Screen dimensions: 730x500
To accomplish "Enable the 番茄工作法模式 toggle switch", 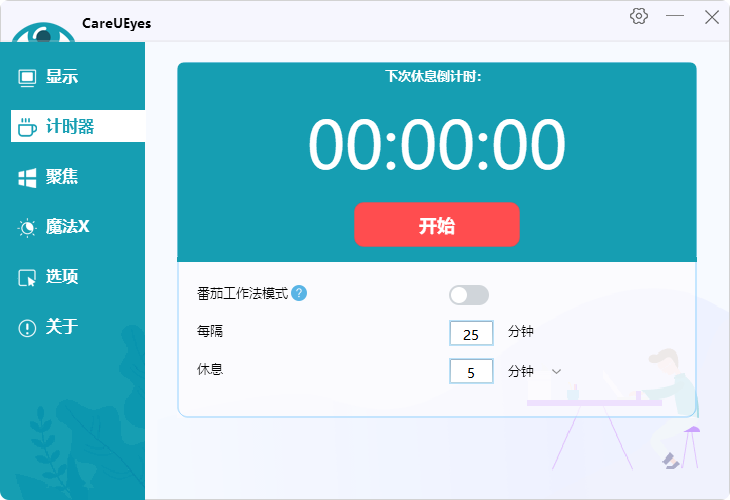I will pos(469,295).
